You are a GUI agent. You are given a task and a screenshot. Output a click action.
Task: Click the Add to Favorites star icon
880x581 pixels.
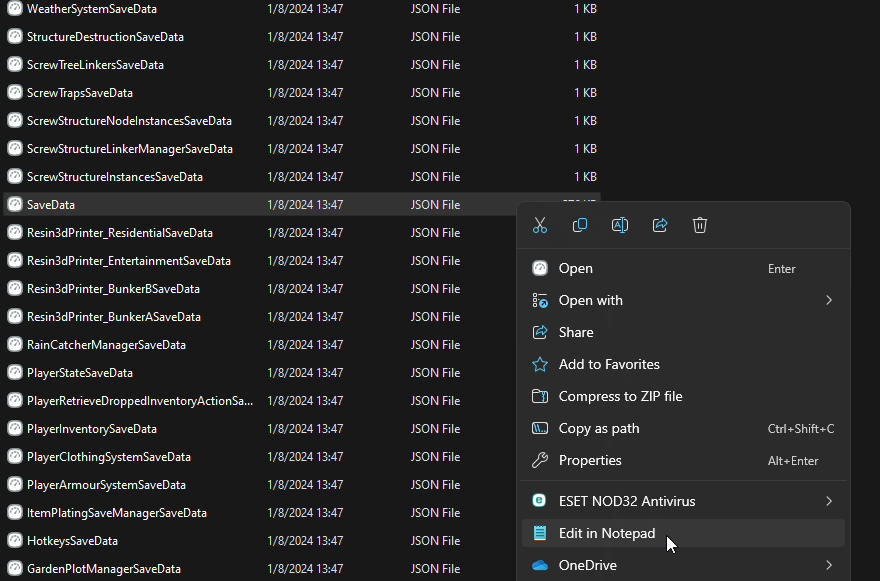(540, 364)
